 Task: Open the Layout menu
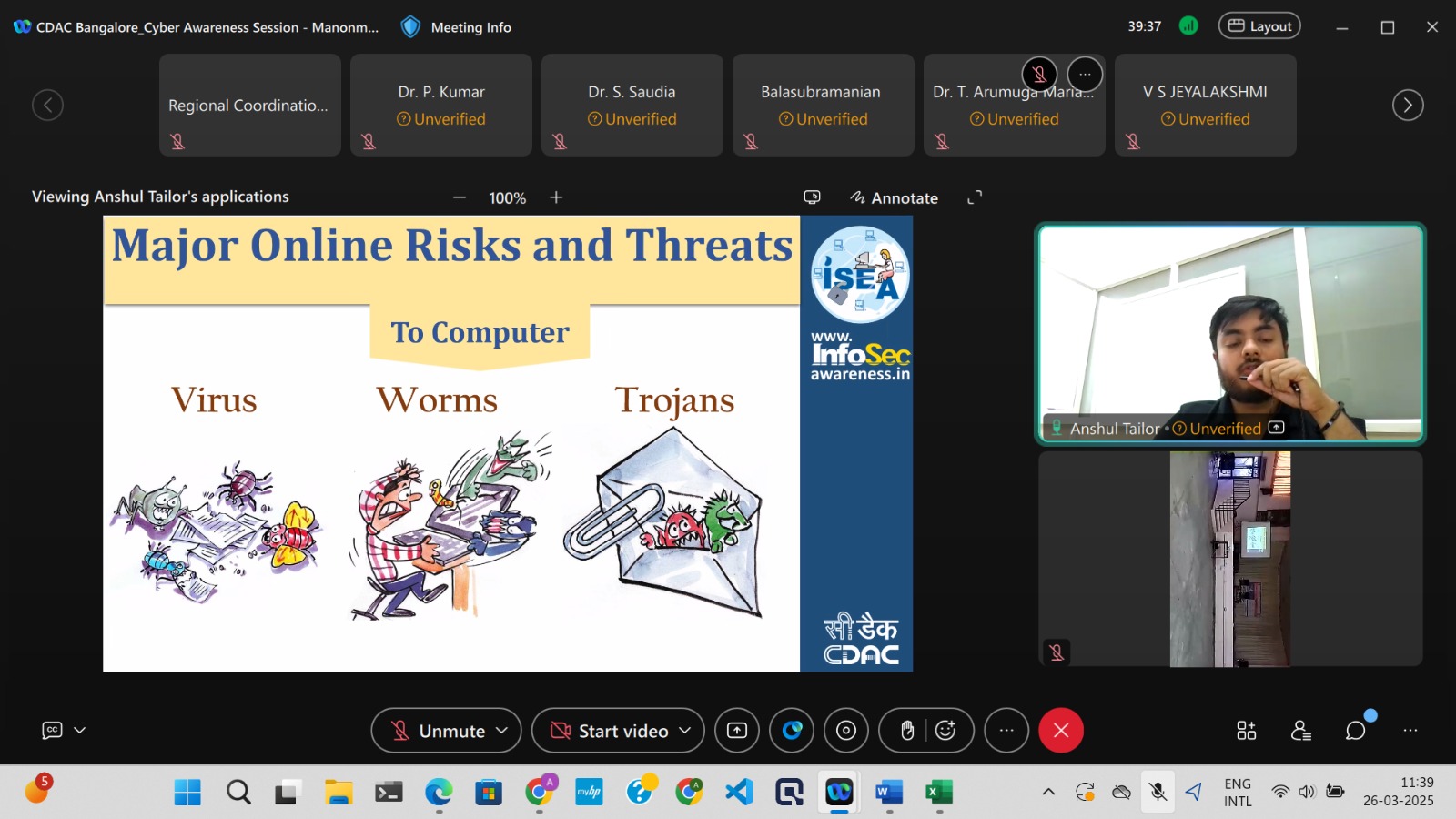tap(1259, 26)
